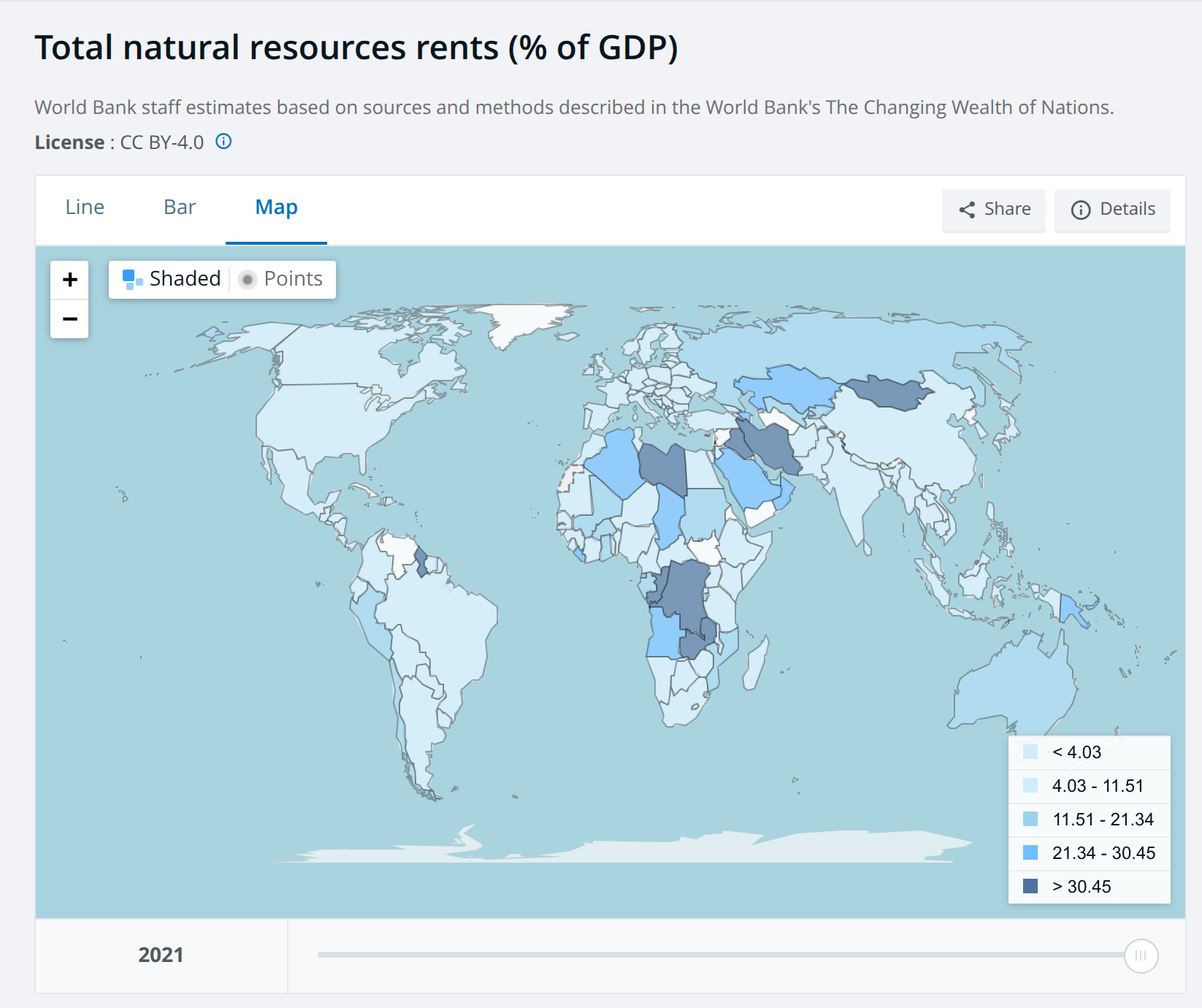This screenshot has width=1202, height=1008.
Task: Open Details text label
Action: point(1127,210)
